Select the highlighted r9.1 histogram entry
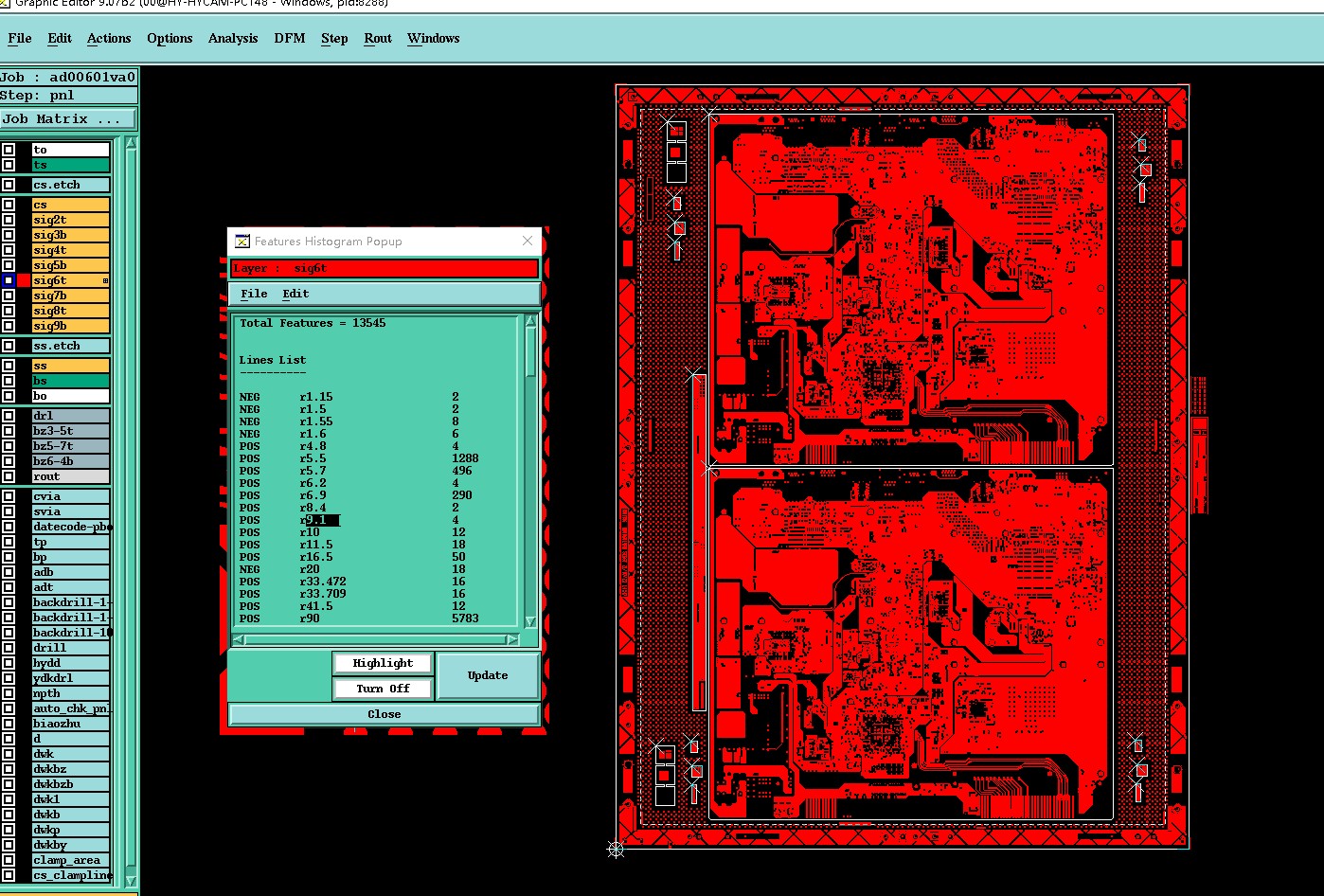 point(320,520)
